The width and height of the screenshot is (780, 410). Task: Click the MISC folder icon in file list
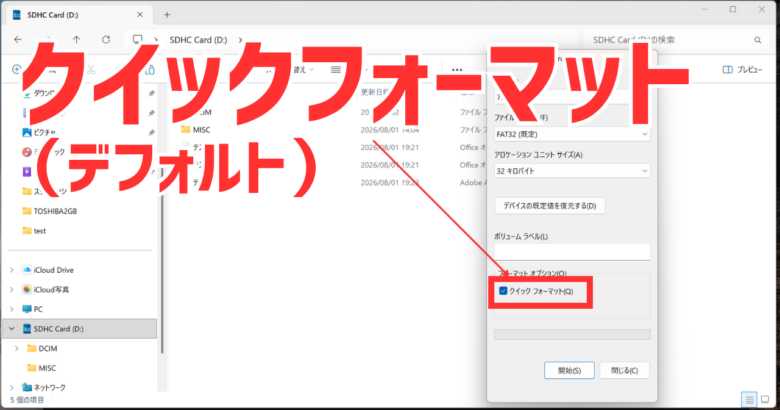[x=186, y=129]
